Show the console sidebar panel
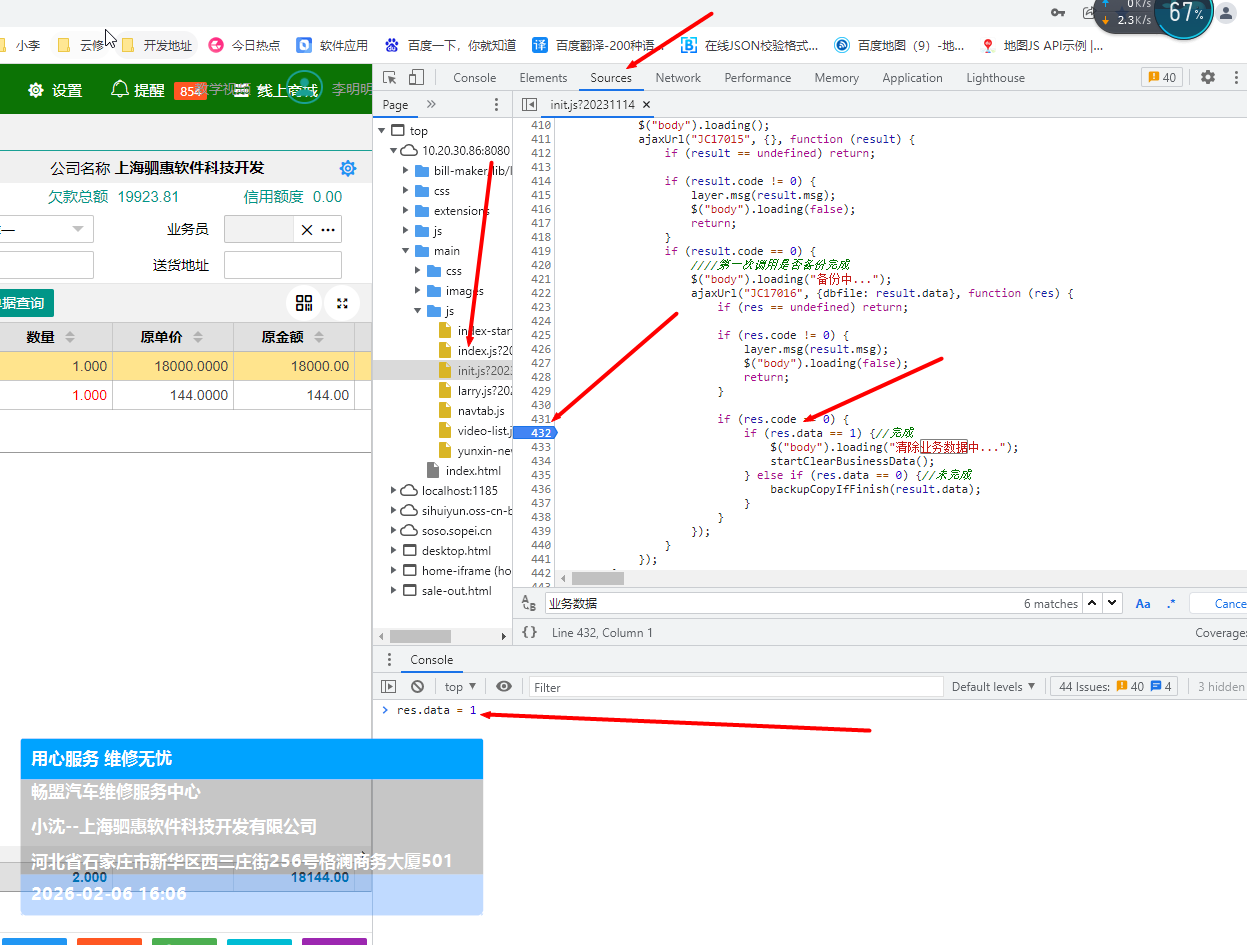The width and height of the screenshot is (1247, 945). pos(389,687)
